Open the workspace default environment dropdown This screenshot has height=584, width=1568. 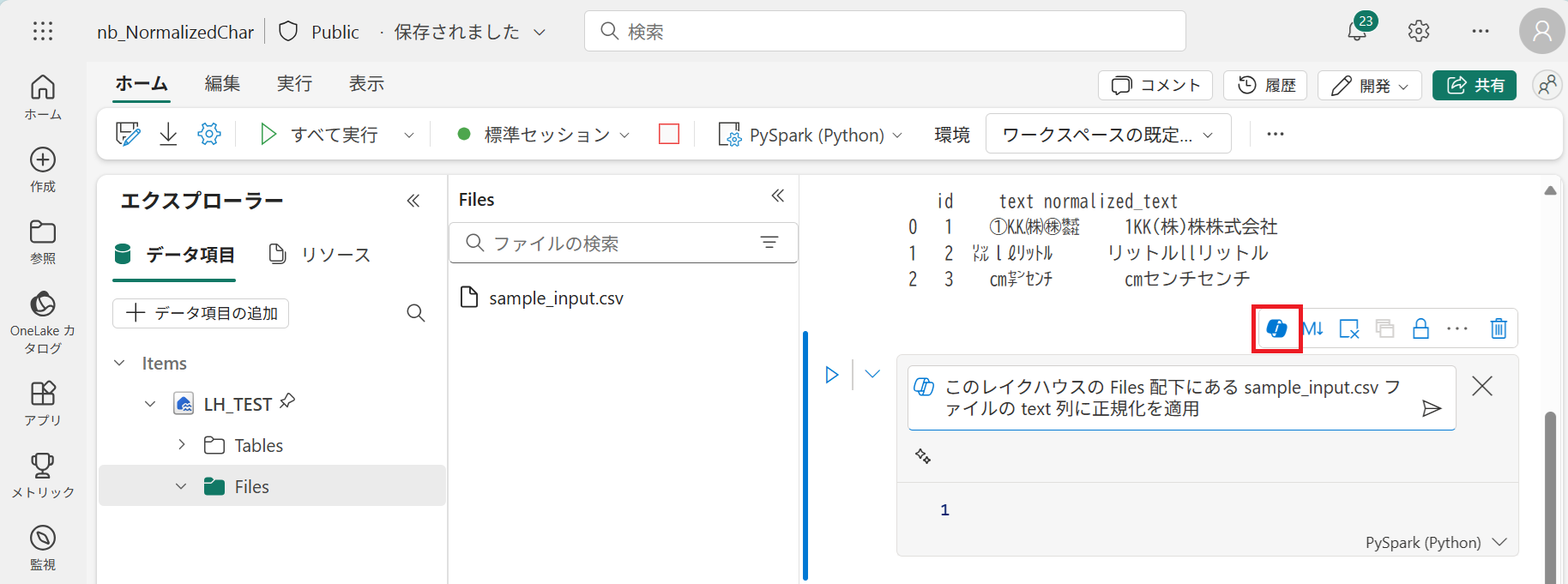tap(1107, 135)
